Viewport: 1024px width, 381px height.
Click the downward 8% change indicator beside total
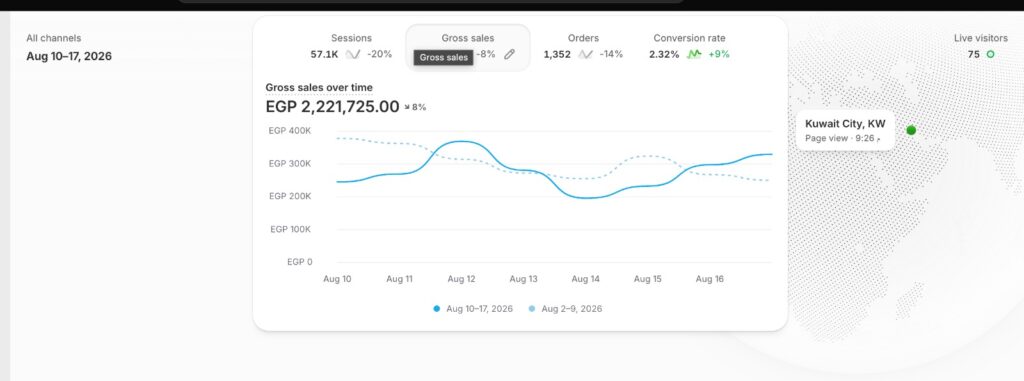point(415,107)
